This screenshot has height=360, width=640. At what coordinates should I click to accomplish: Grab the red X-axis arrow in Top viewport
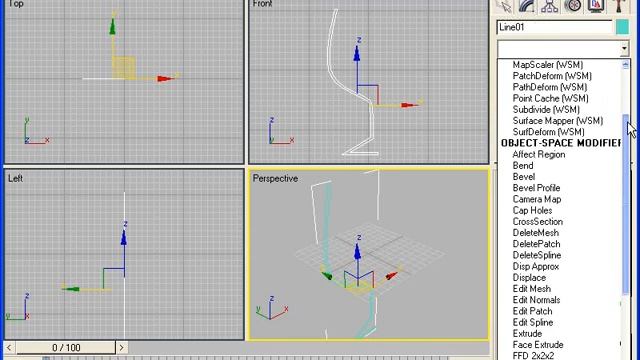(165, 78)
